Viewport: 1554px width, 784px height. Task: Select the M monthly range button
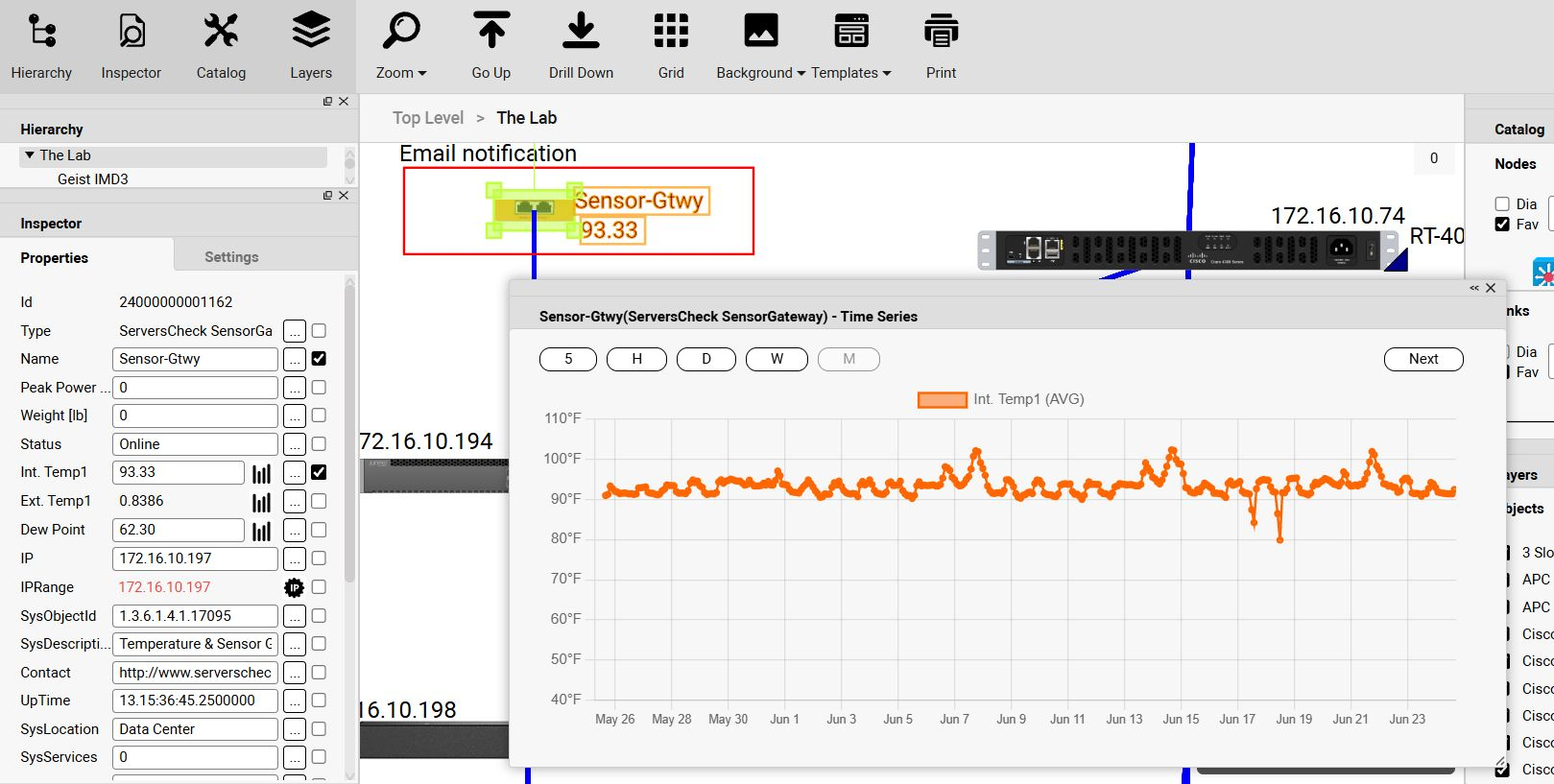(849, 359)
